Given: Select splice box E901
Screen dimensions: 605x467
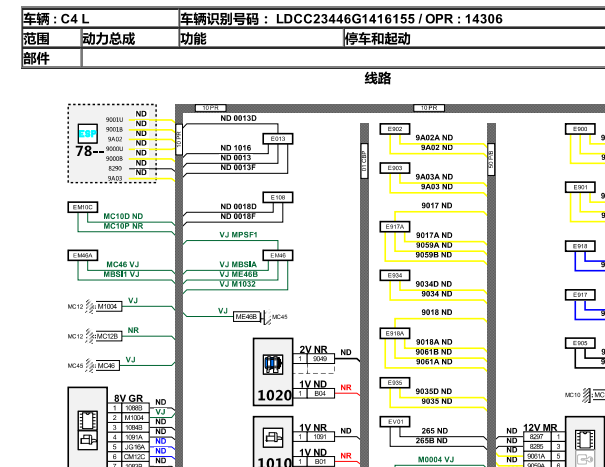Looking at the screenshot, I should [x=580, y=188].
